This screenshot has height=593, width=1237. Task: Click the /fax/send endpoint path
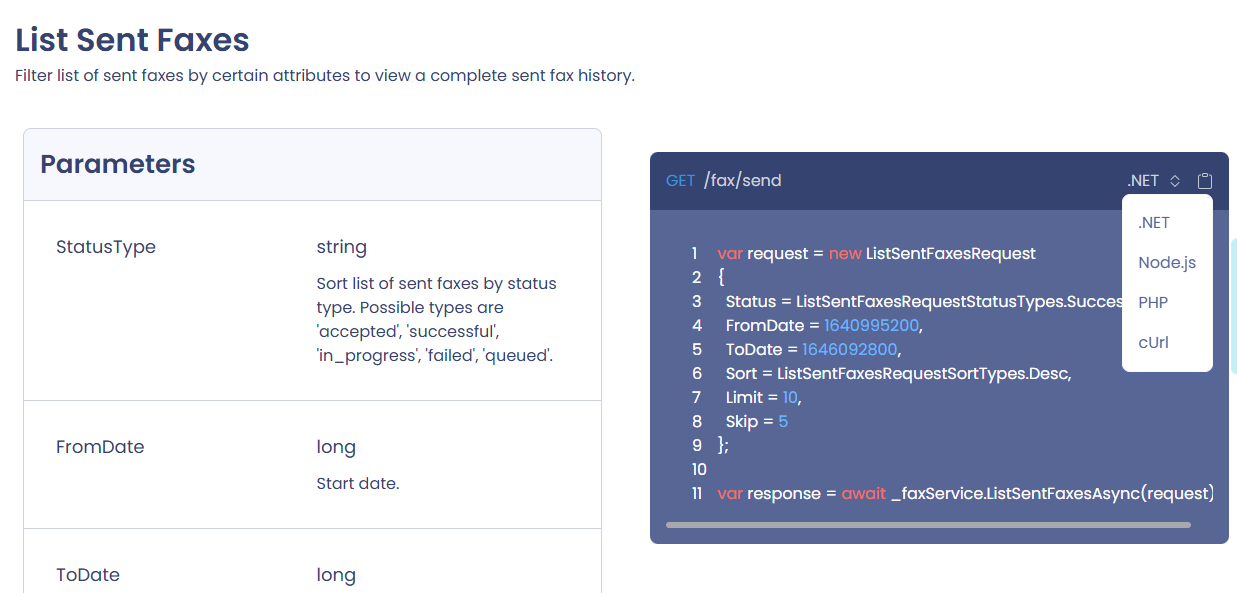click(743, 181)
